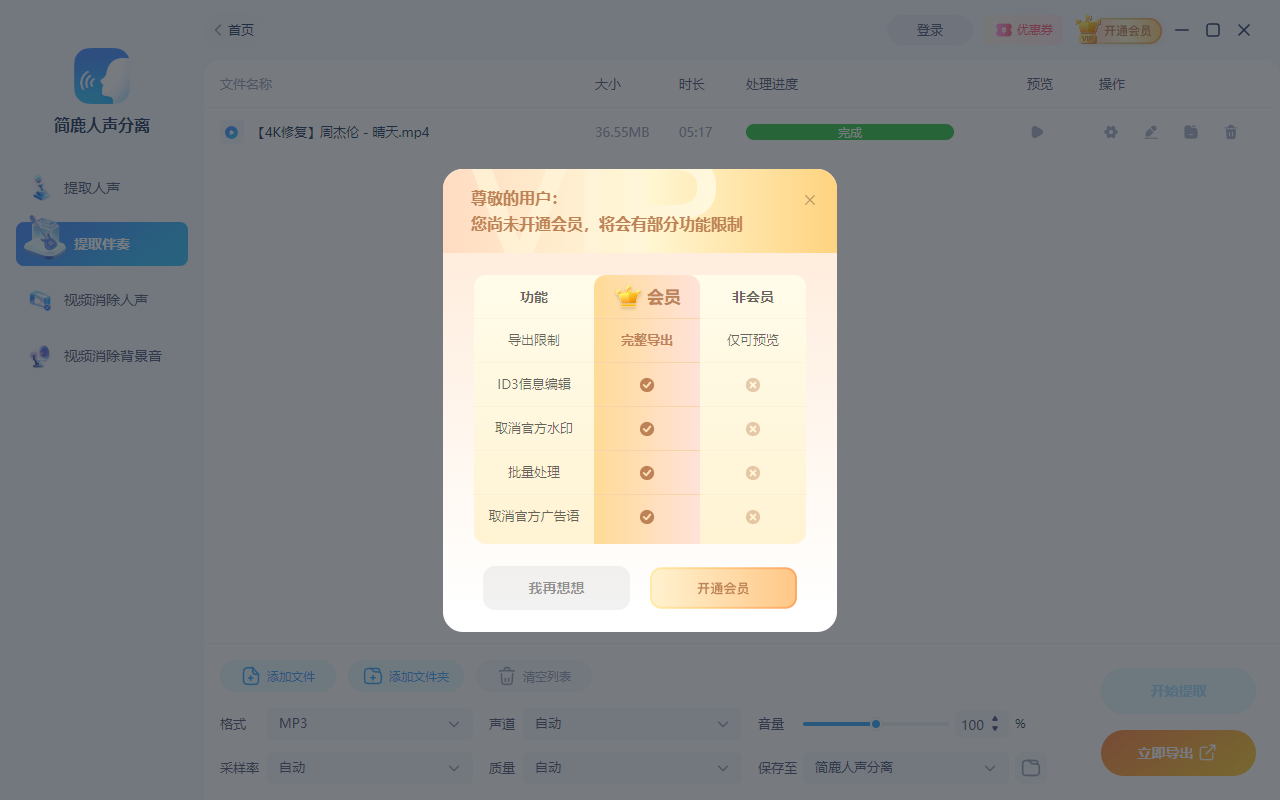This screenshot has height=800, width=1280.
Task: Open settings for the 晴天 file
Action: (x=1110, y=131)
